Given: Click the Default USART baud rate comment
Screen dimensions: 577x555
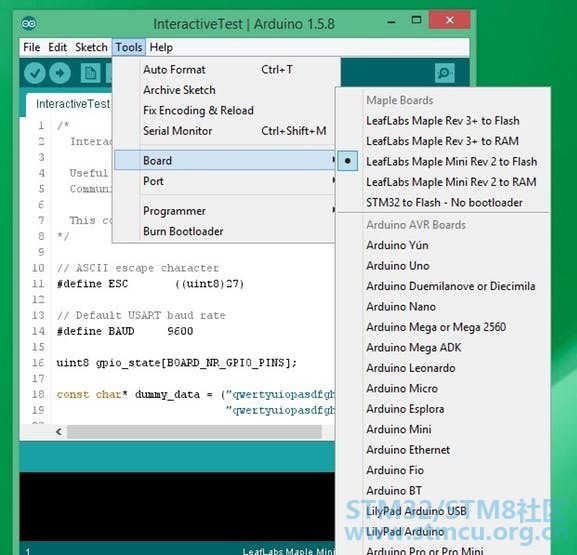Looking at the screenshot, I should click(x=141, y=315).
